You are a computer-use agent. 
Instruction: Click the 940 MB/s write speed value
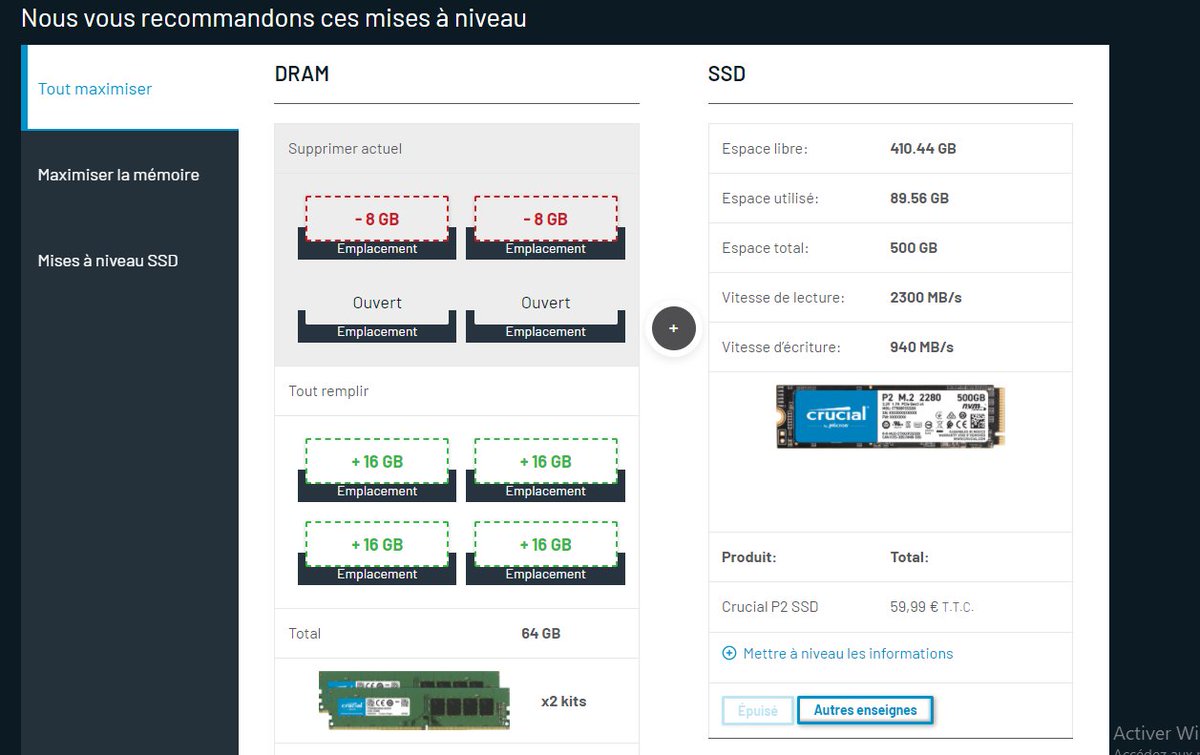pyautogui.click(x=922, y=348)
